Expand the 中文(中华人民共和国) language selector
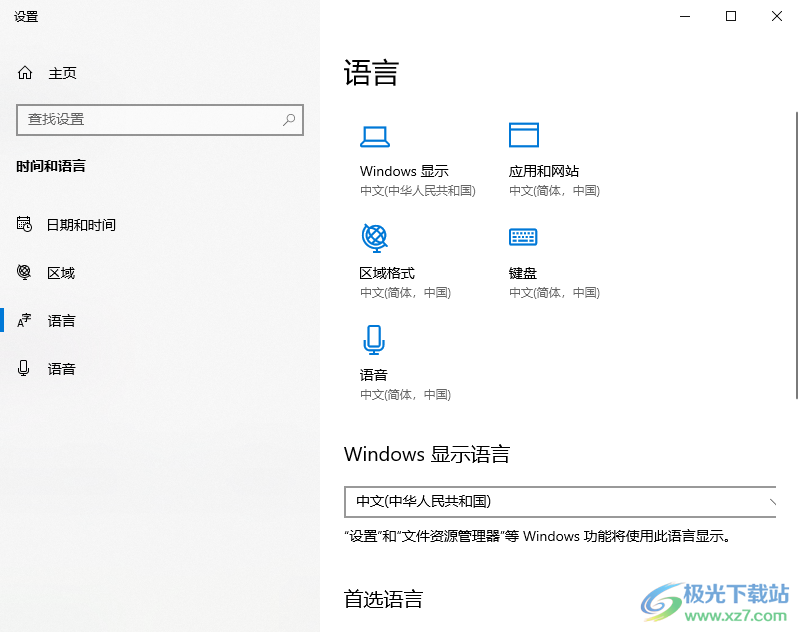Screen dimensions: 800x632 (560, 502)
